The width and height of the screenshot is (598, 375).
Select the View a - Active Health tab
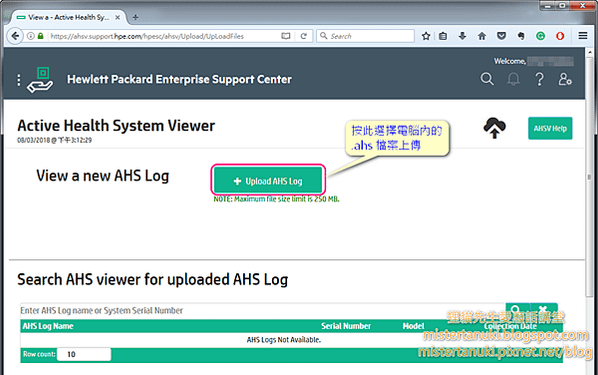[x=68, y=18]
